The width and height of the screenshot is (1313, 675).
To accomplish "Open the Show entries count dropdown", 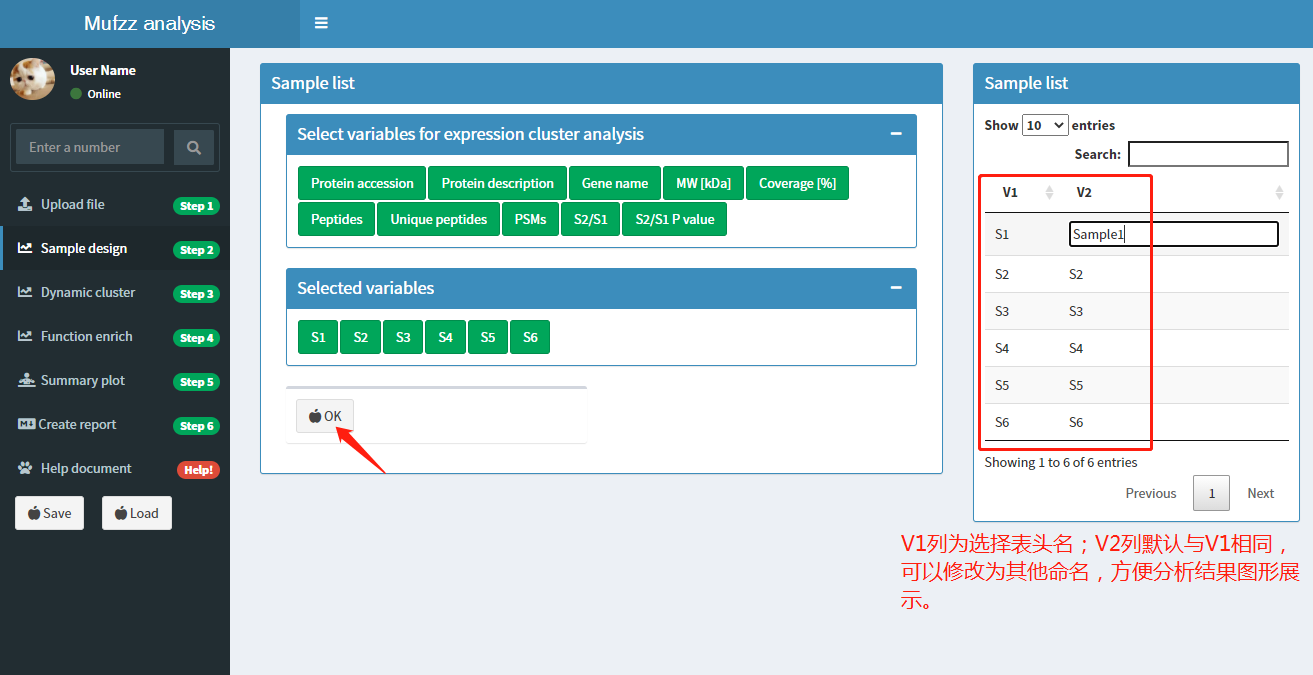I will (x=1045, y=125).
